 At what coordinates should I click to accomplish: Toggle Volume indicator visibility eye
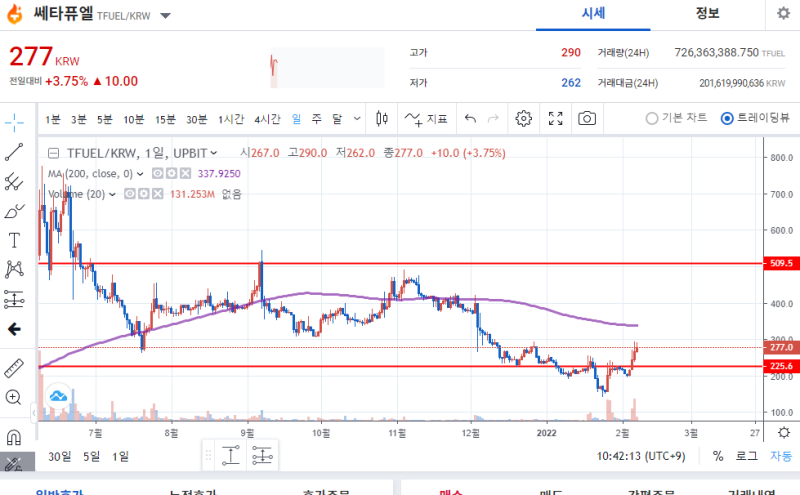130,194
